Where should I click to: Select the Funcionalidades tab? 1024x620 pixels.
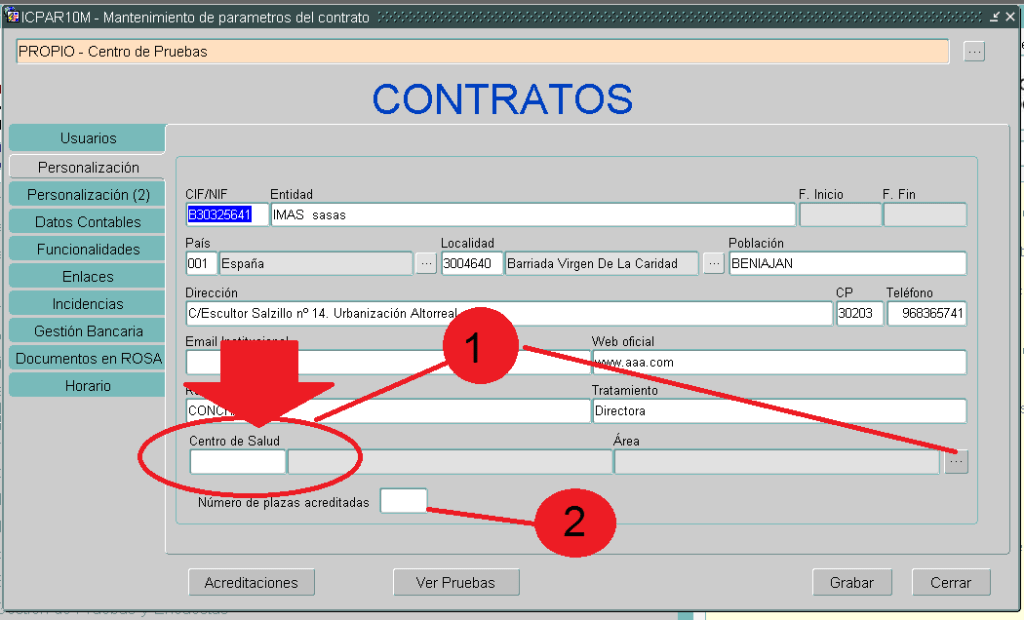pyautogui.click(x=87, y=249)
